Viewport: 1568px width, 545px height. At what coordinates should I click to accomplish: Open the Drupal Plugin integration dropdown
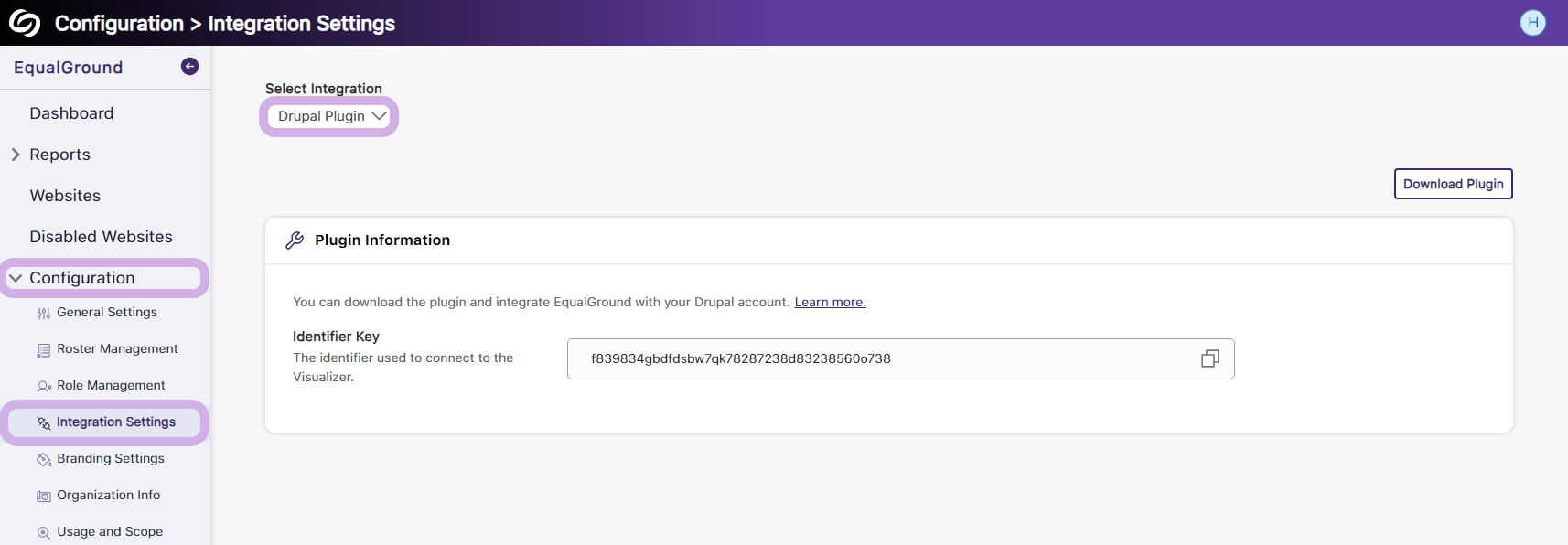coord(329,116)
